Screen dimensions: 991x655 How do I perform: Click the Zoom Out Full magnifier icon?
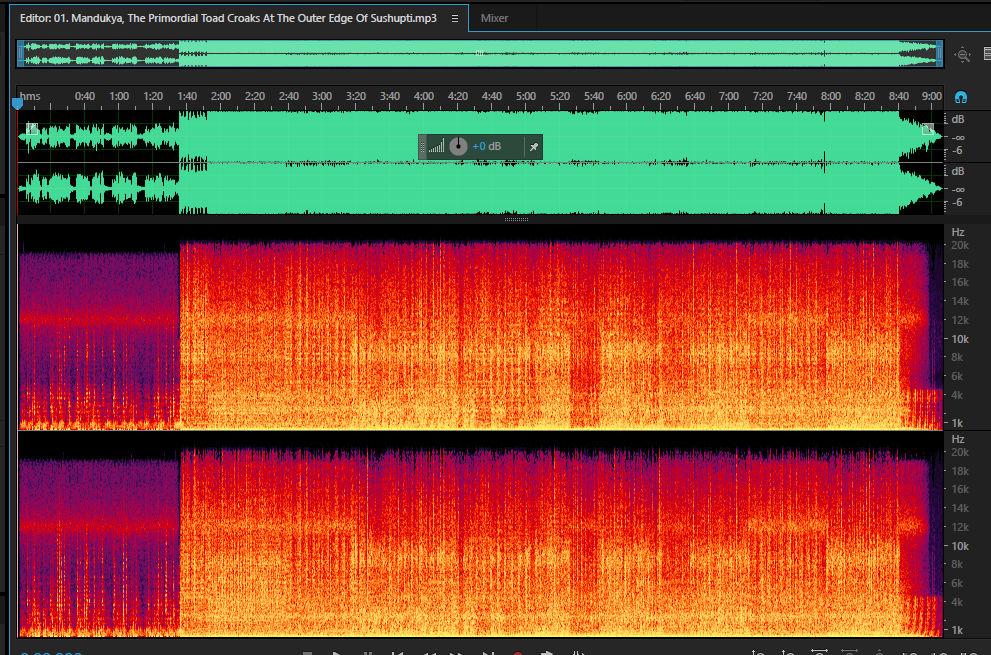tap(962, 55)
